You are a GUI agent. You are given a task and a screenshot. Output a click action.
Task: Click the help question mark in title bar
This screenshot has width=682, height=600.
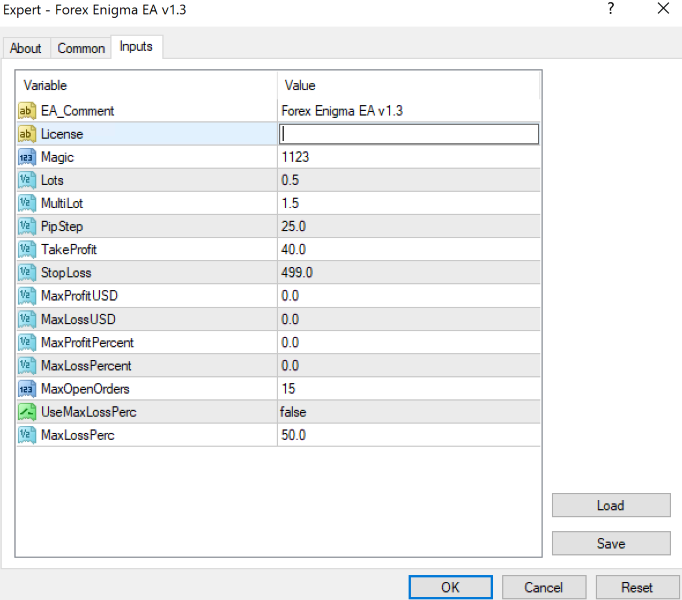[x=611, y=9]
